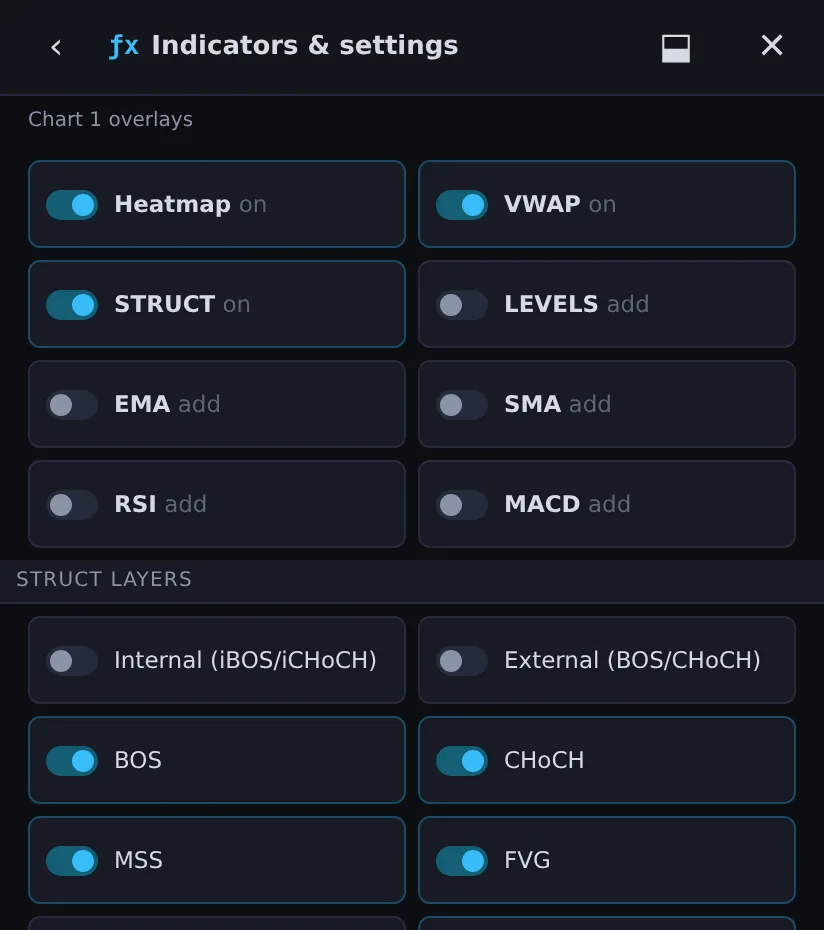Switch off the CHoCH layer

462,760
